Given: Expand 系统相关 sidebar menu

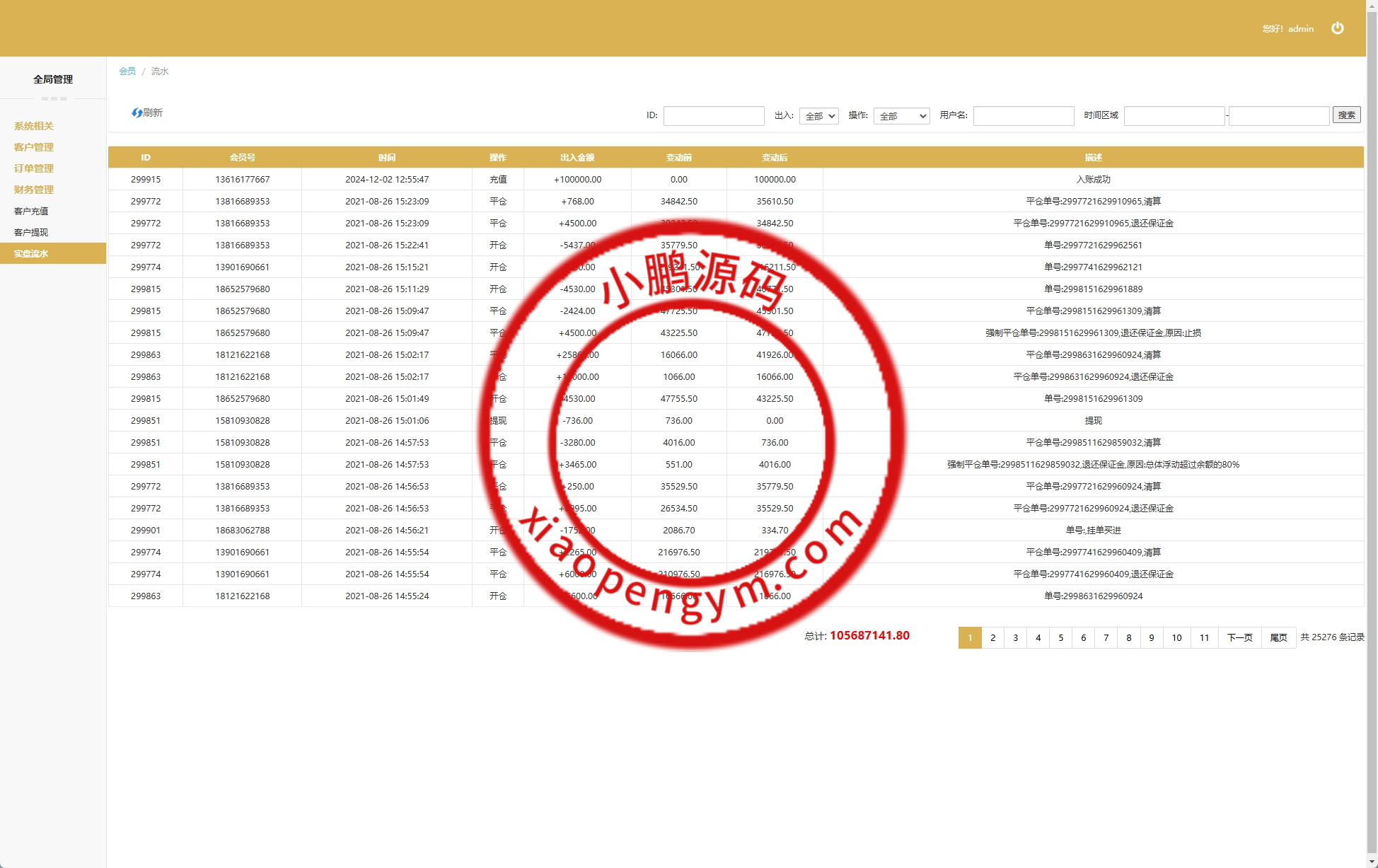Looking at the screenshot, I should pos(34,126).
